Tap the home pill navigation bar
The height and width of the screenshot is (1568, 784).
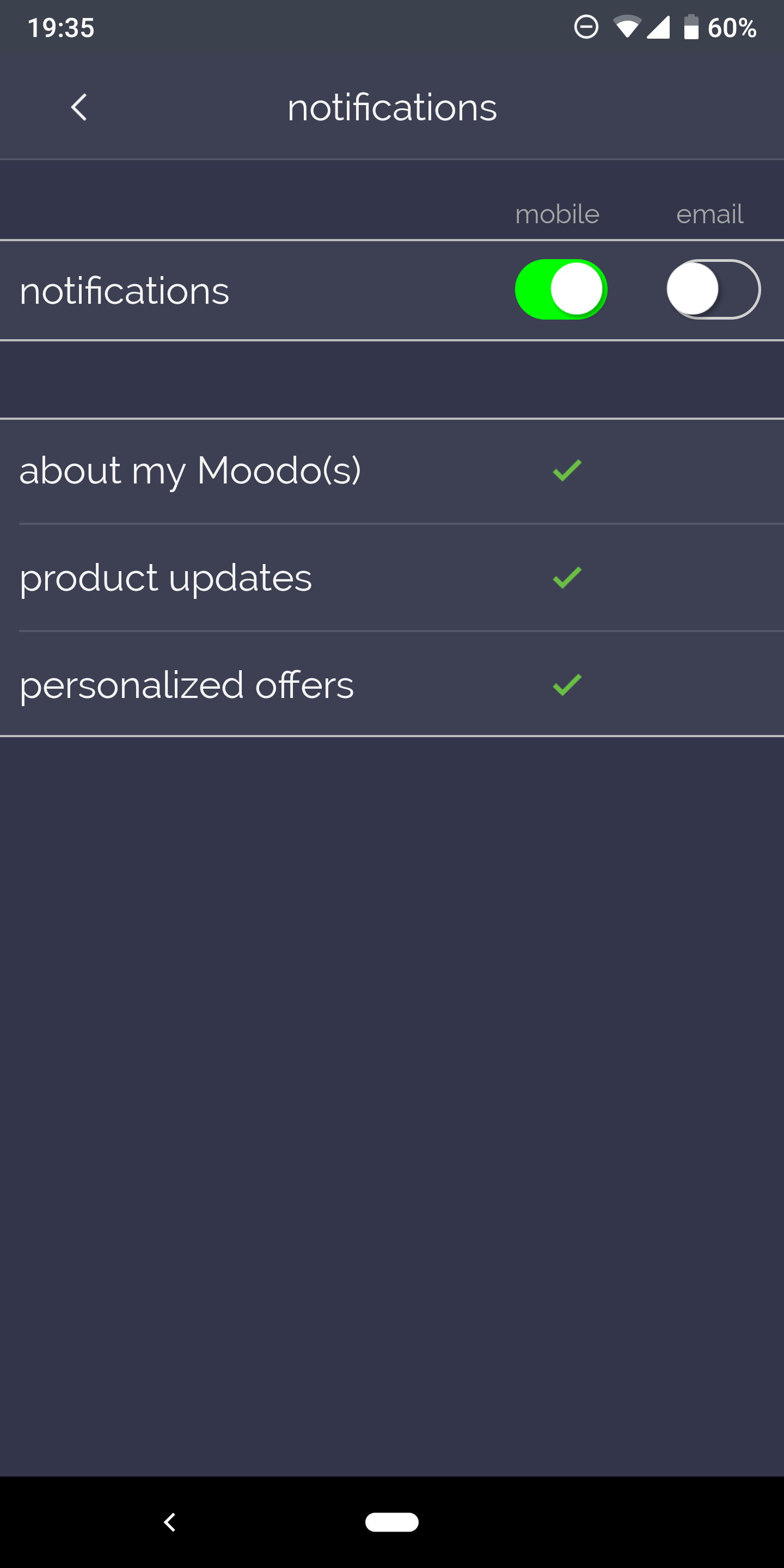click(x=392, y=1522)
